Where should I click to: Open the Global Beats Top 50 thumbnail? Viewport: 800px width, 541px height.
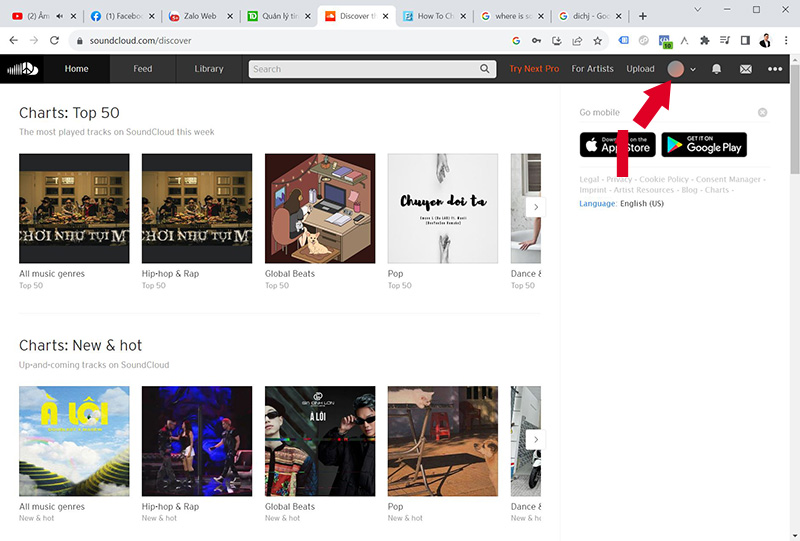(320, 208)
